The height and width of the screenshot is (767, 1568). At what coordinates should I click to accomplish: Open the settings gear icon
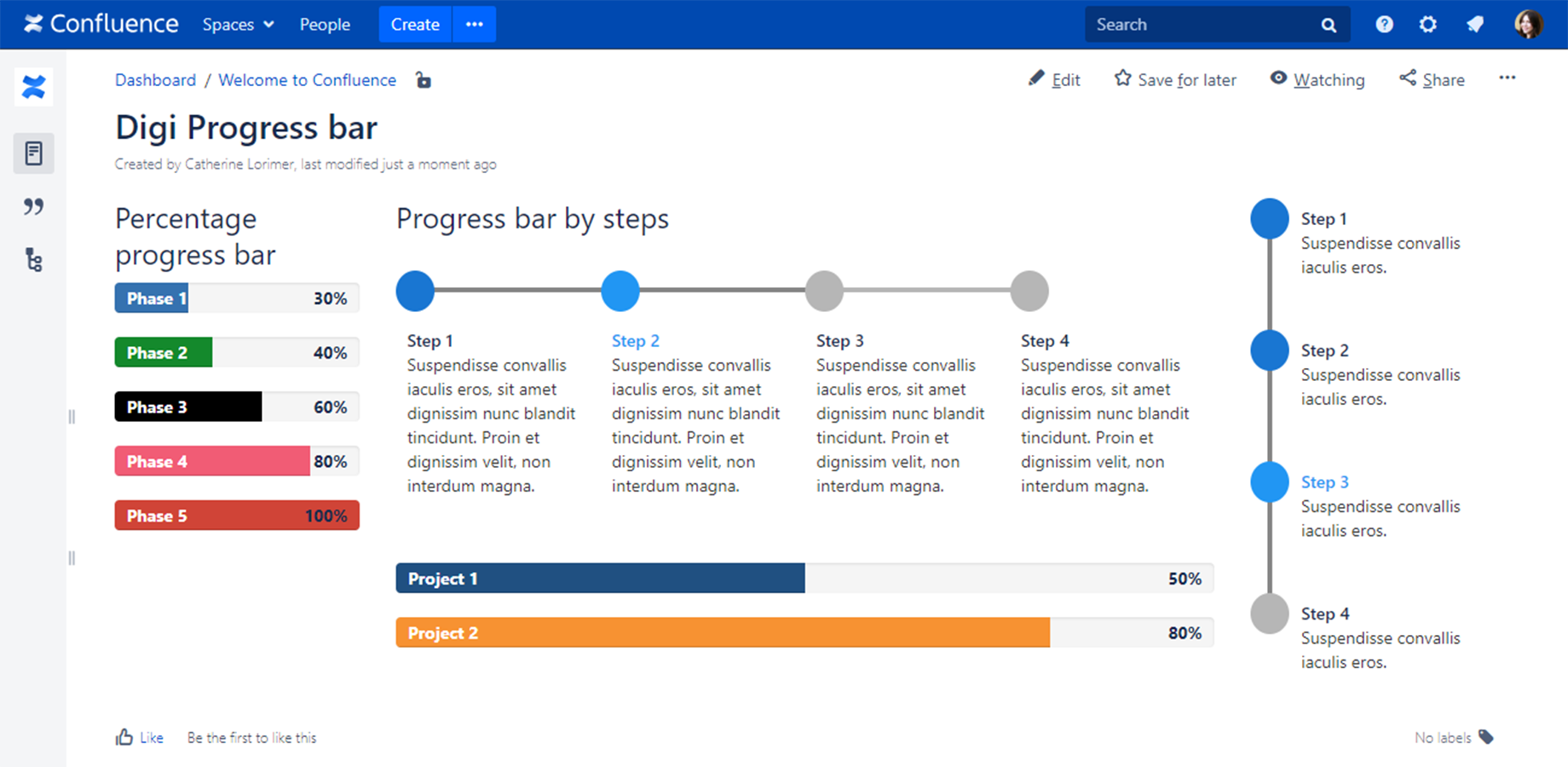[x=1428, y=25]
